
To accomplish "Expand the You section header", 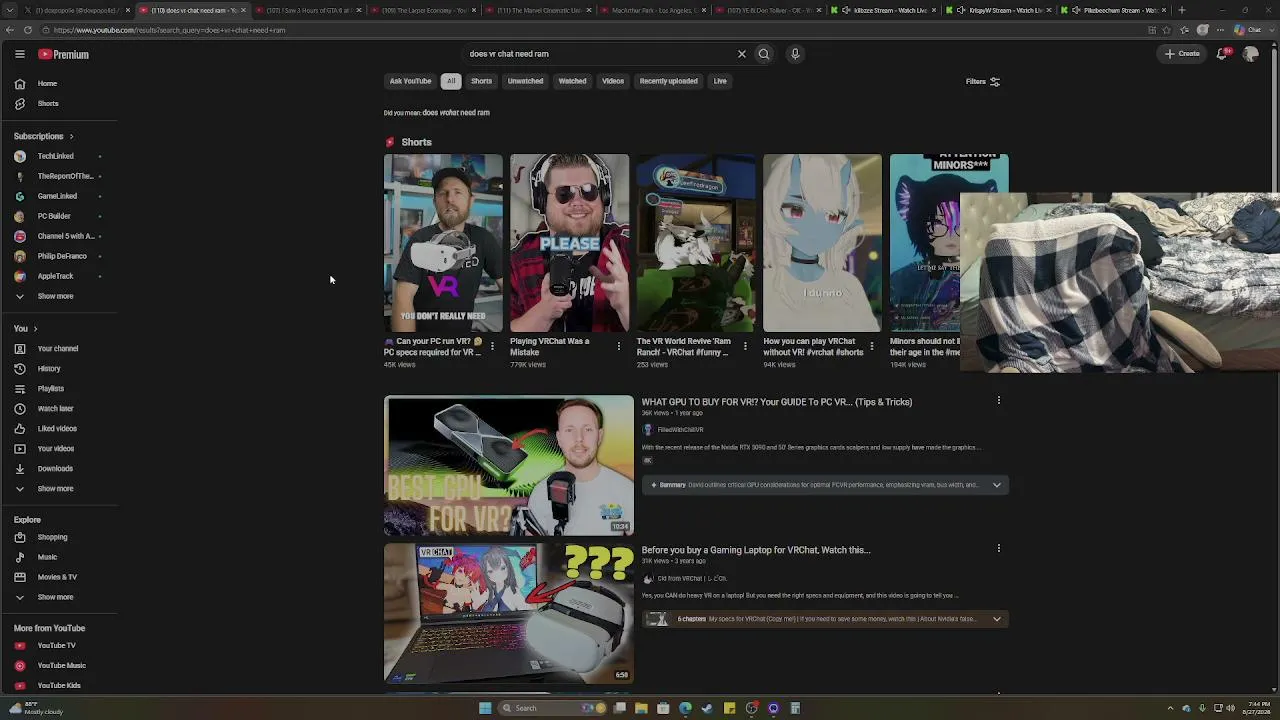I will [x=25, y=329].
